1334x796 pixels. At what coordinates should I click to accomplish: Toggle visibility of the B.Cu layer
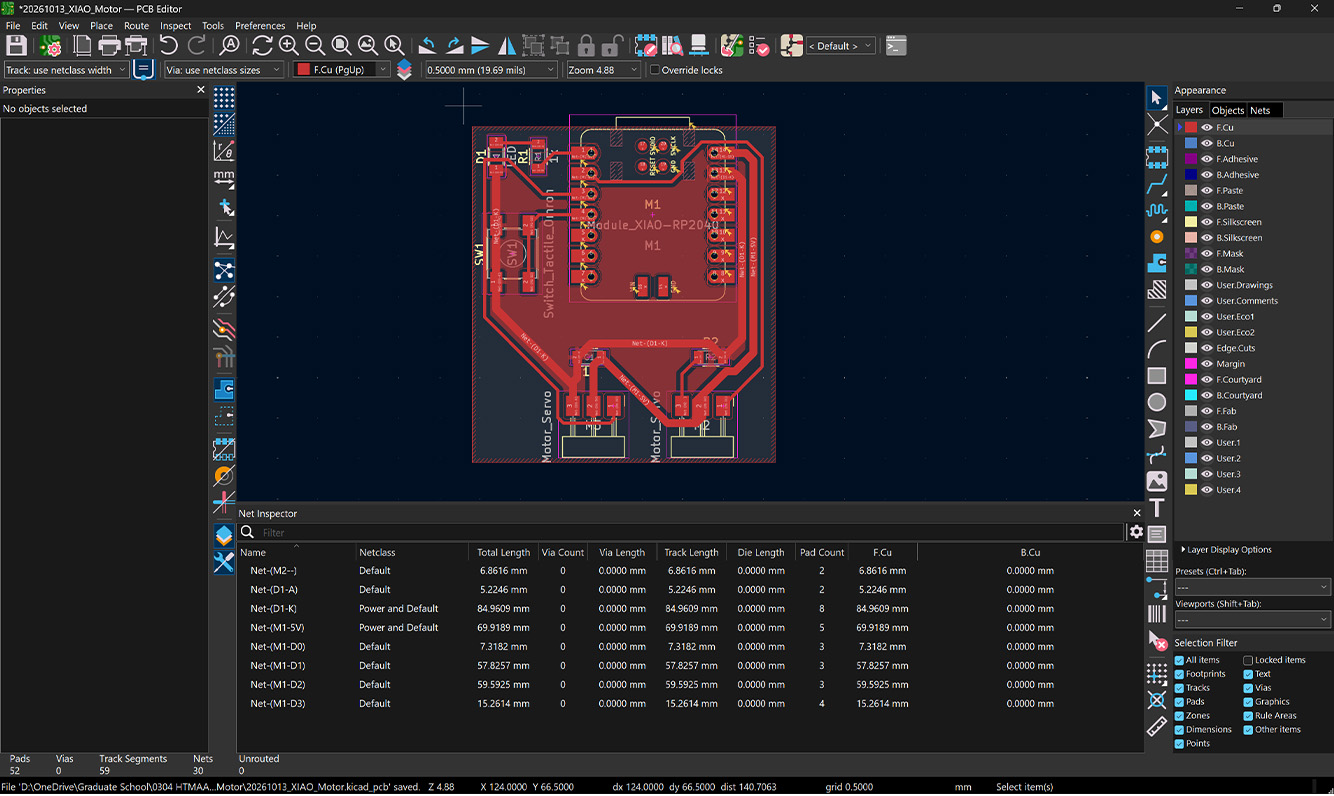(x=1206, y=143)
